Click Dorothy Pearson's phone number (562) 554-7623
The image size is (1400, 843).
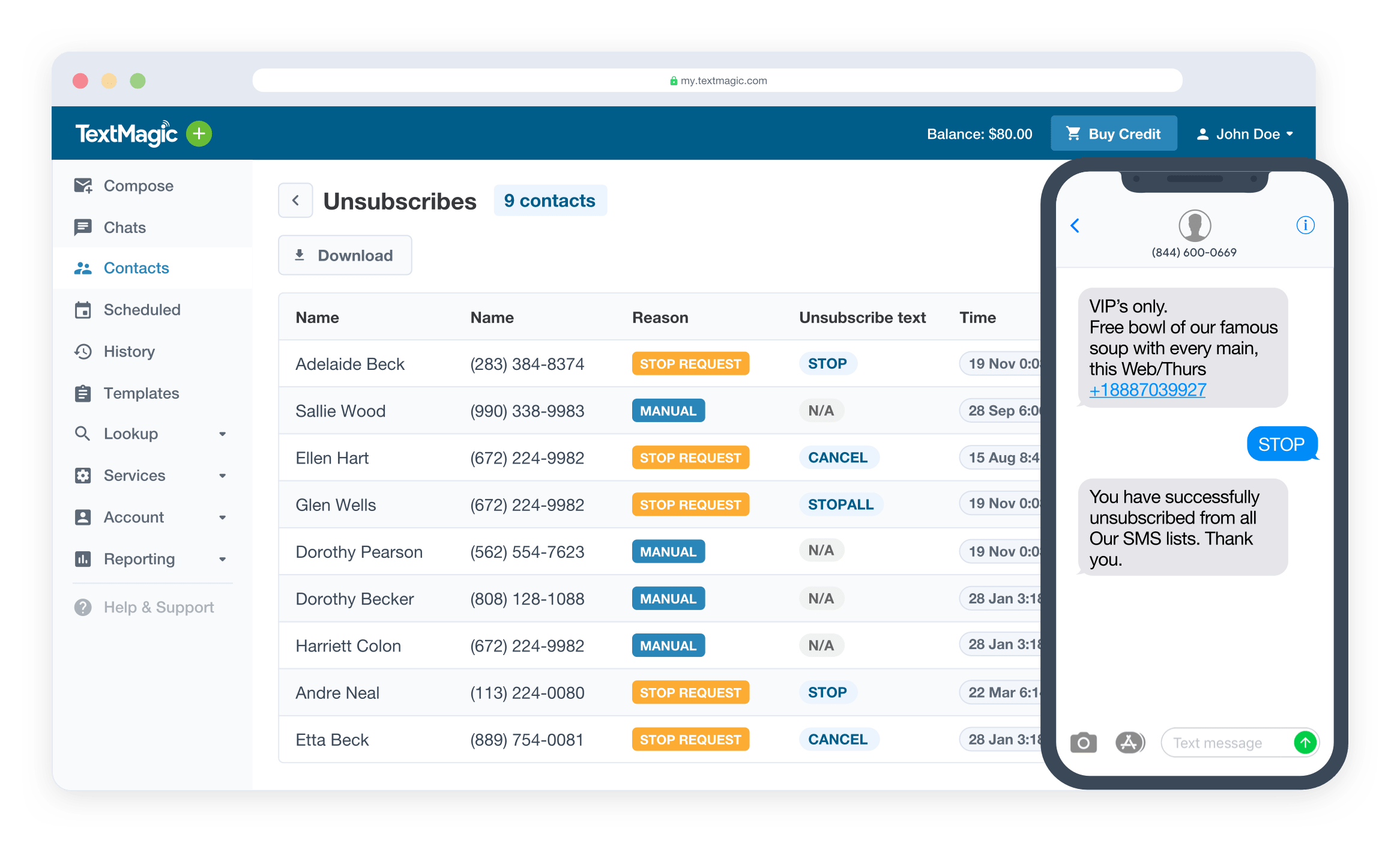[x=527, y=552]
